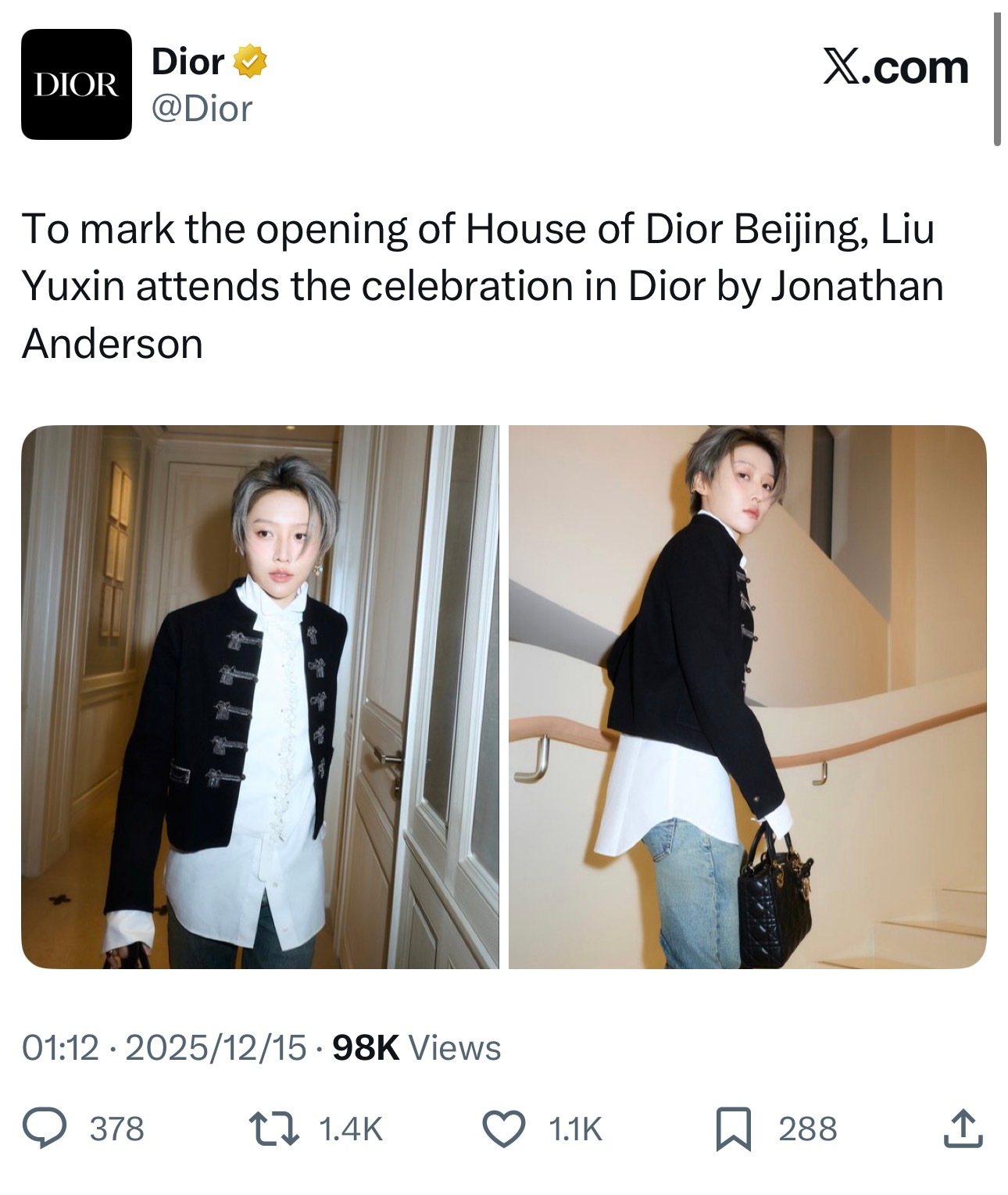Click the 378 replies count
Image resolution: width=1008 pixels, height=1195 pixels.
[x=118, y=1129]
